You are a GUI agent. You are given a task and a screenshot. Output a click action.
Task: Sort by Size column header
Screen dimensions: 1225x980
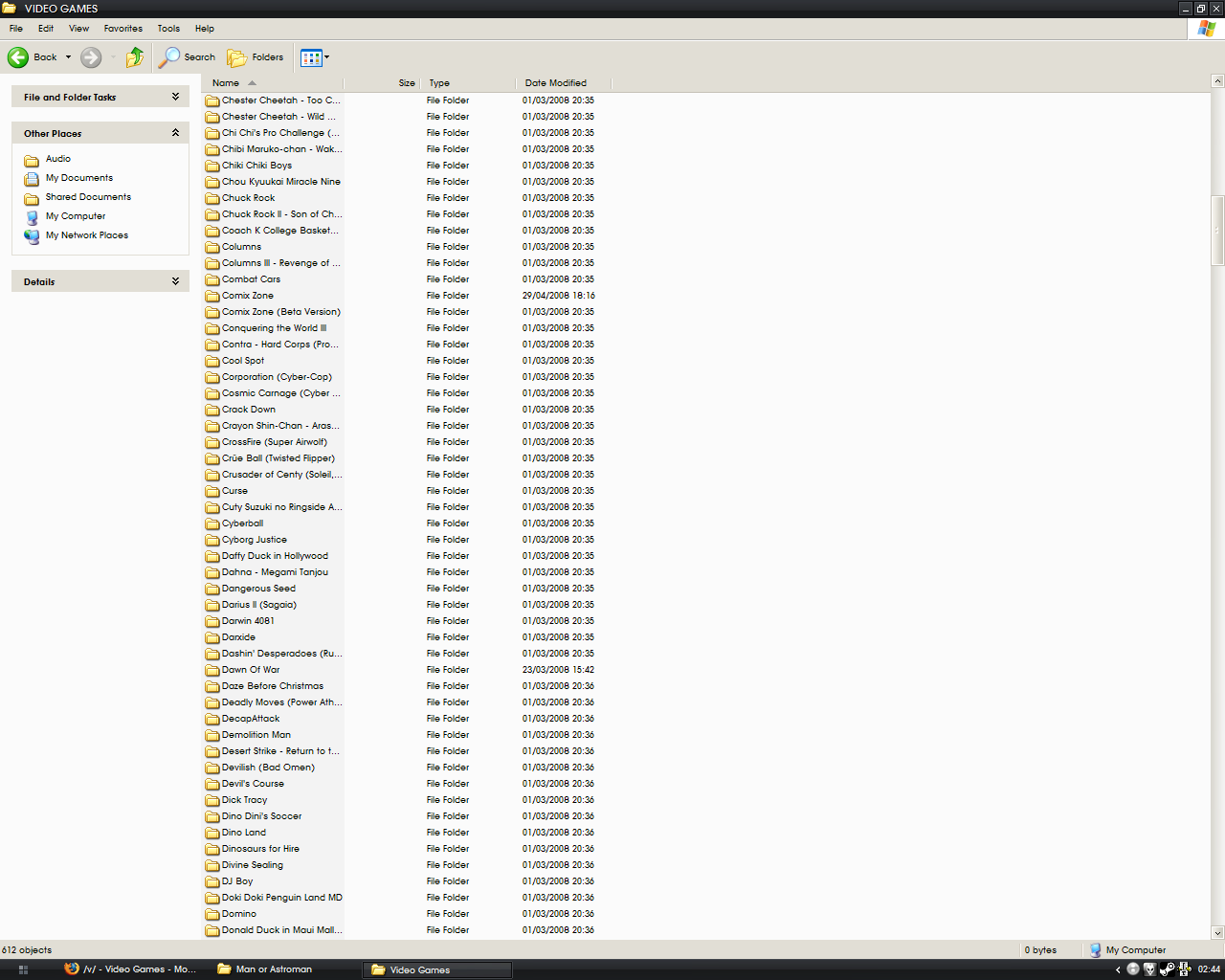[x=382, y=83]
